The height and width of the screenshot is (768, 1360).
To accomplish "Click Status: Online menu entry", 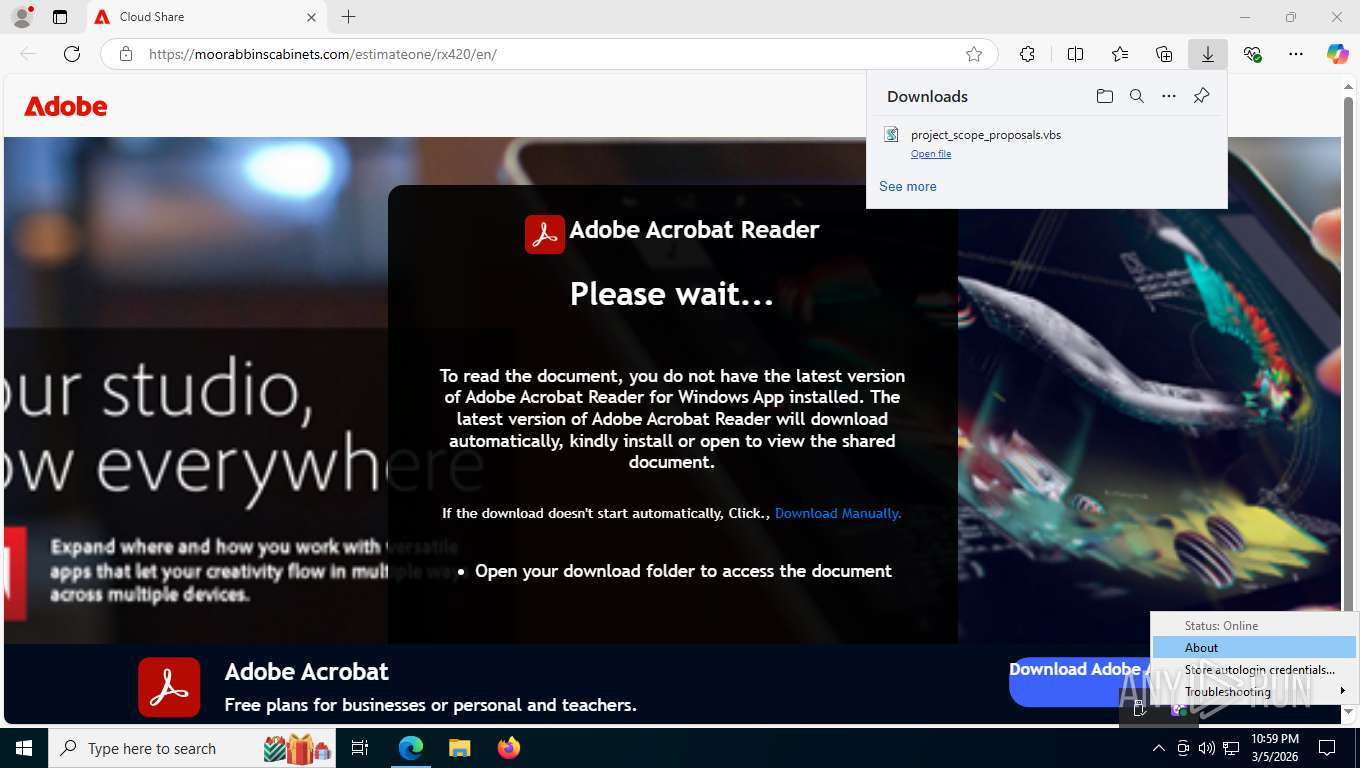I will click(1254, 626).
